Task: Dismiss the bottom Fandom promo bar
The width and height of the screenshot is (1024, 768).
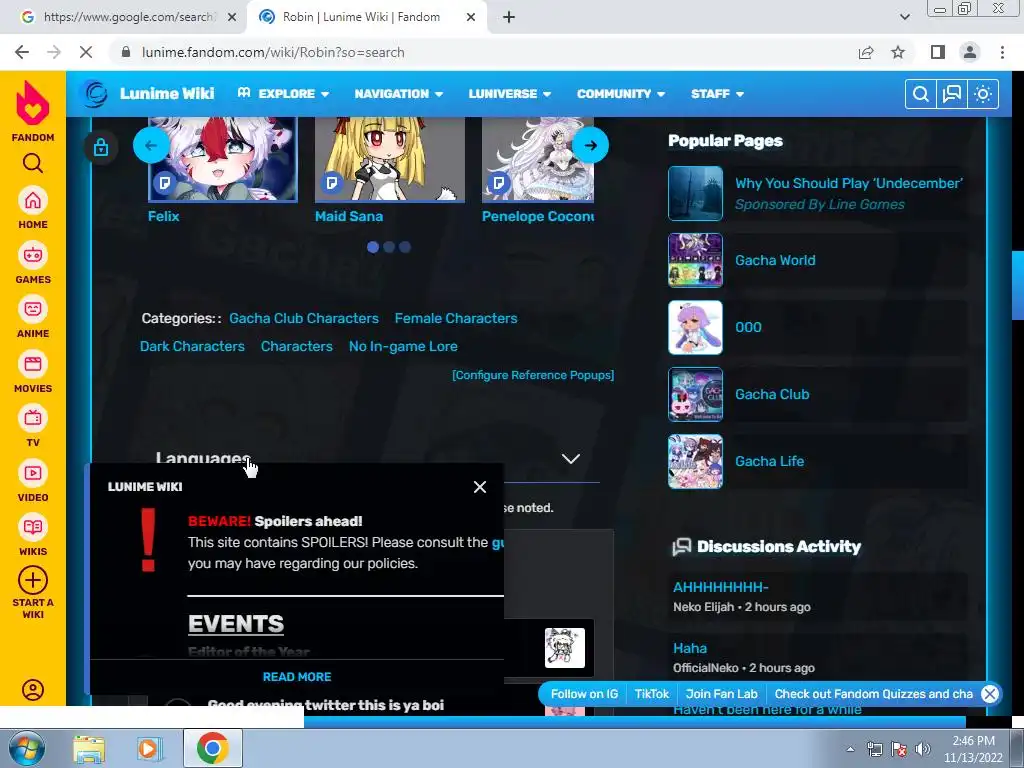Action: tap(990, 694)
